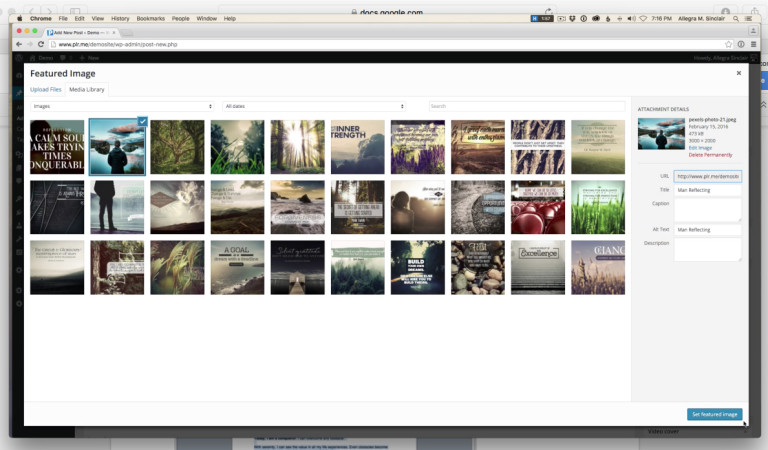Viewport: 768px width, 450px height.
Task: Select the Add New Post browser tab
Action: (81, 32)
